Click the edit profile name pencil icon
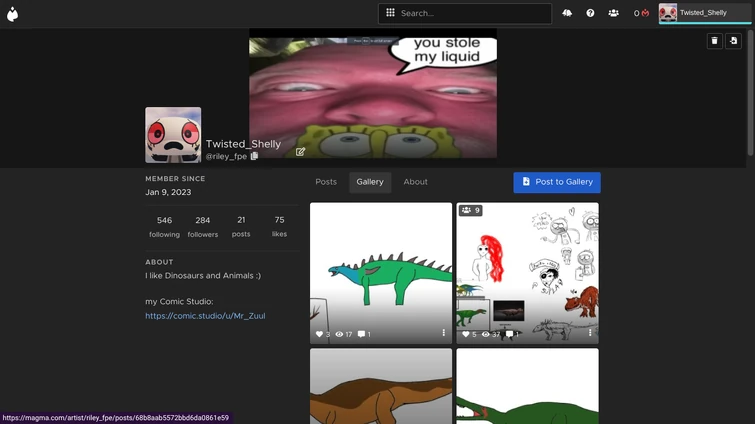The width and height of the screenshot is (755, 424). click(x=300, y=152)
